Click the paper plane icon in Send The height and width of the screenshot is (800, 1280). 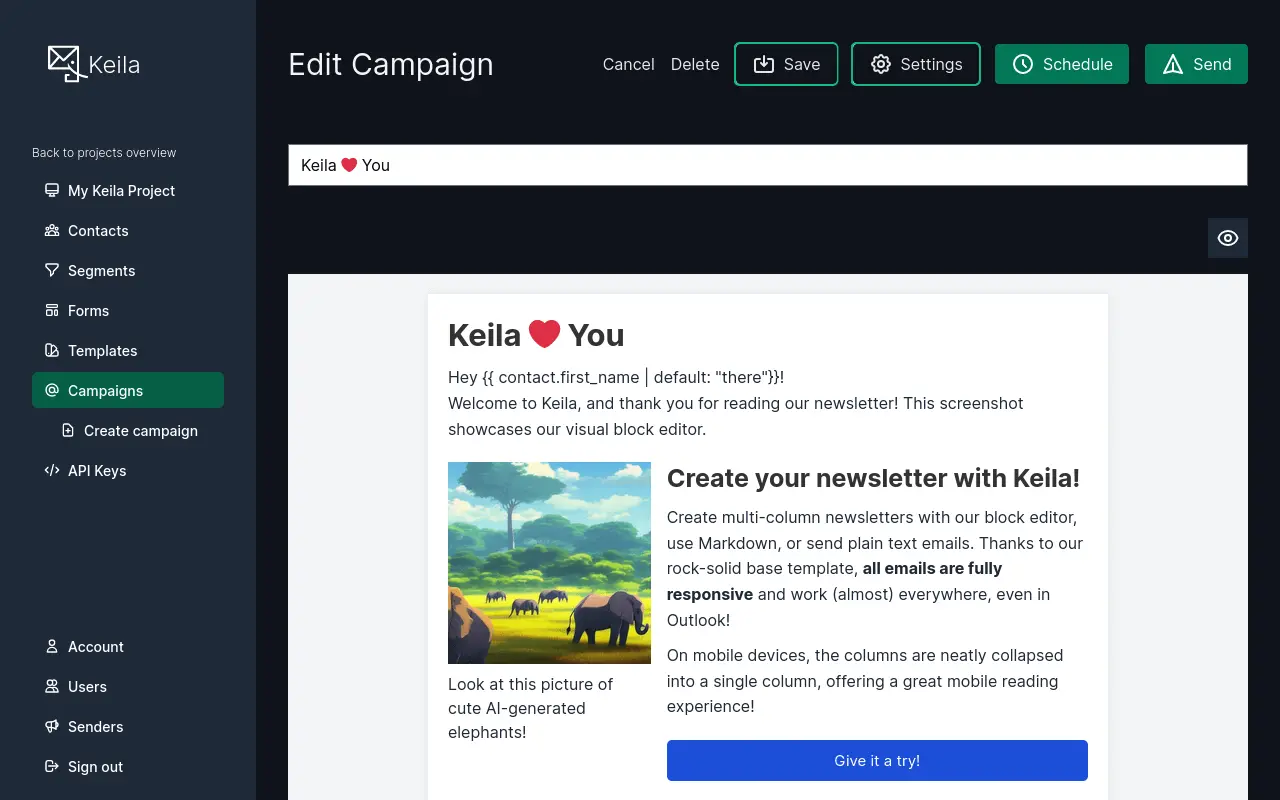(x=1173, y=64)
